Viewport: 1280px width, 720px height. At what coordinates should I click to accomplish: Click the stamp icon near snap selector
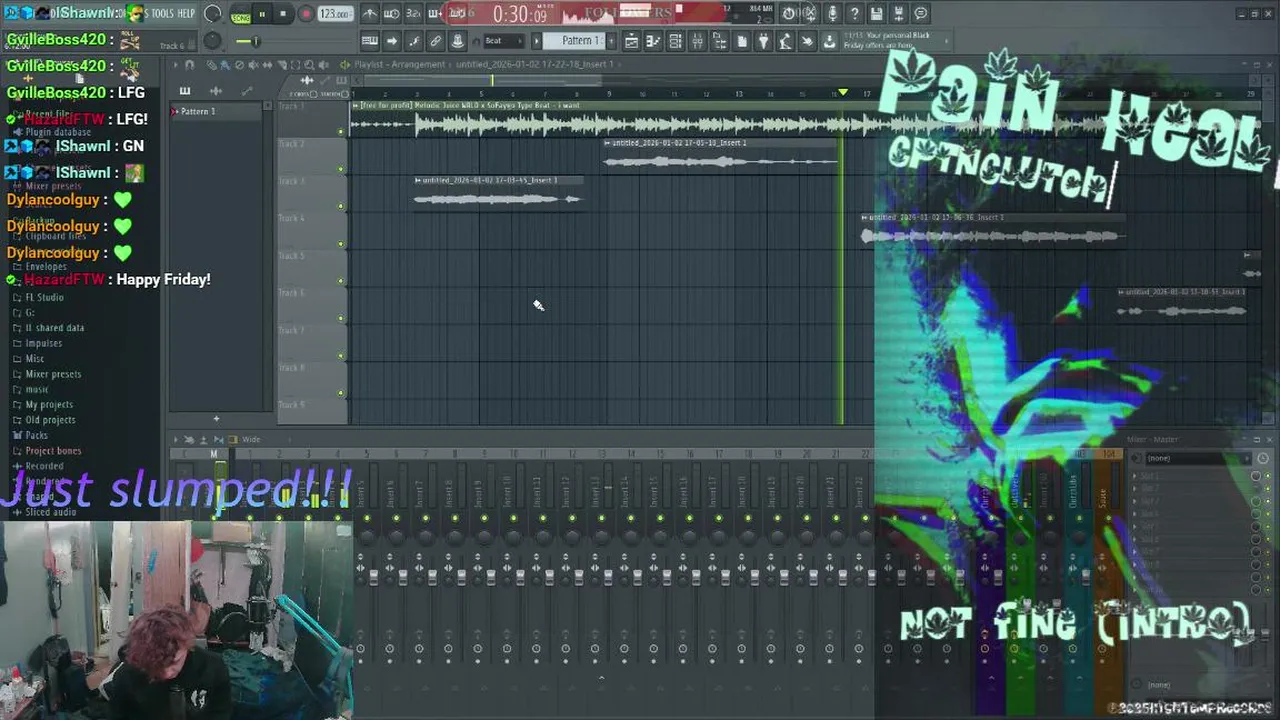457,41
